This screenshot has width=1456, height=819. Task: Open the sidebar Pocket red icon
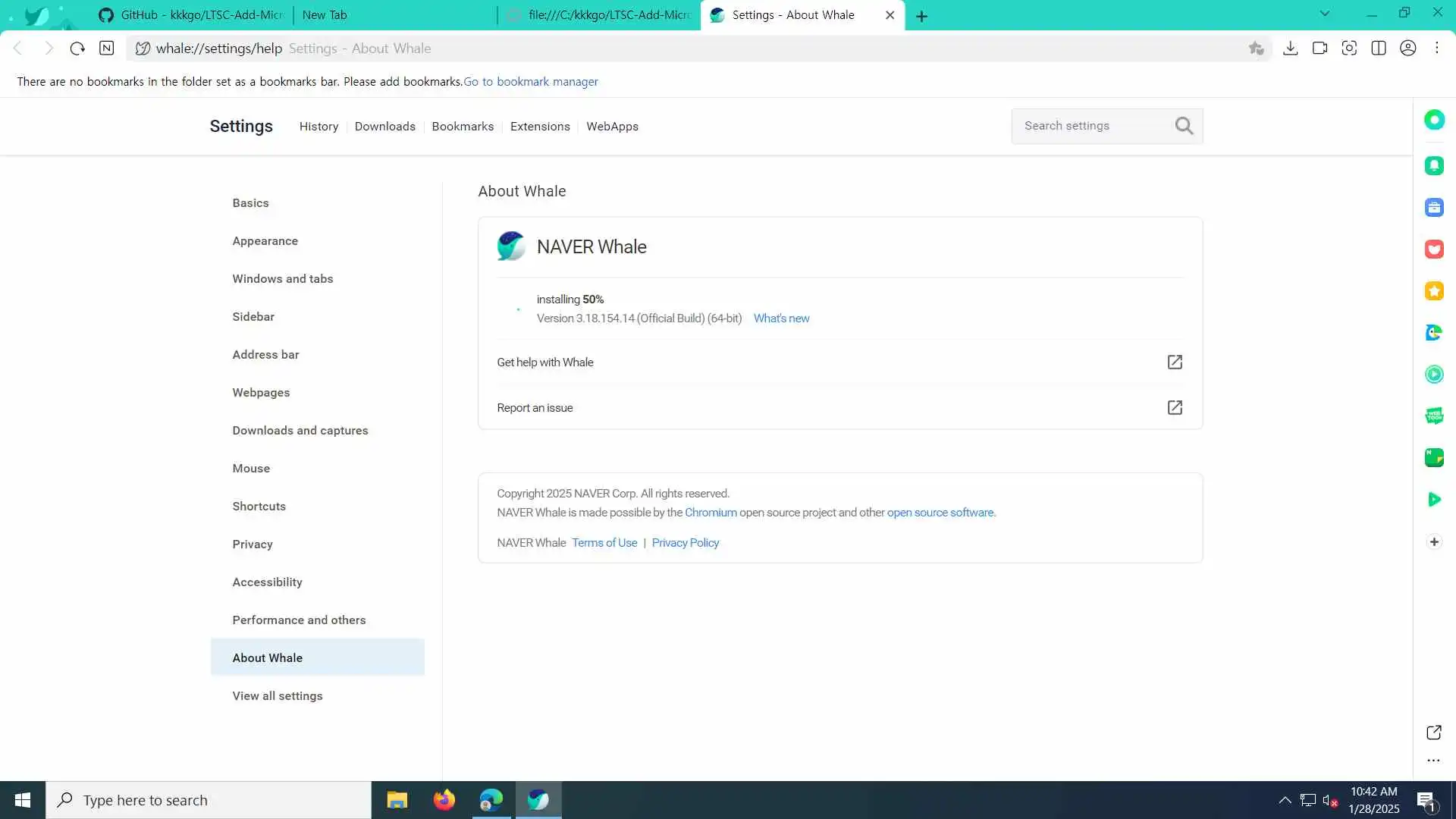click(x=1434, y=249)
